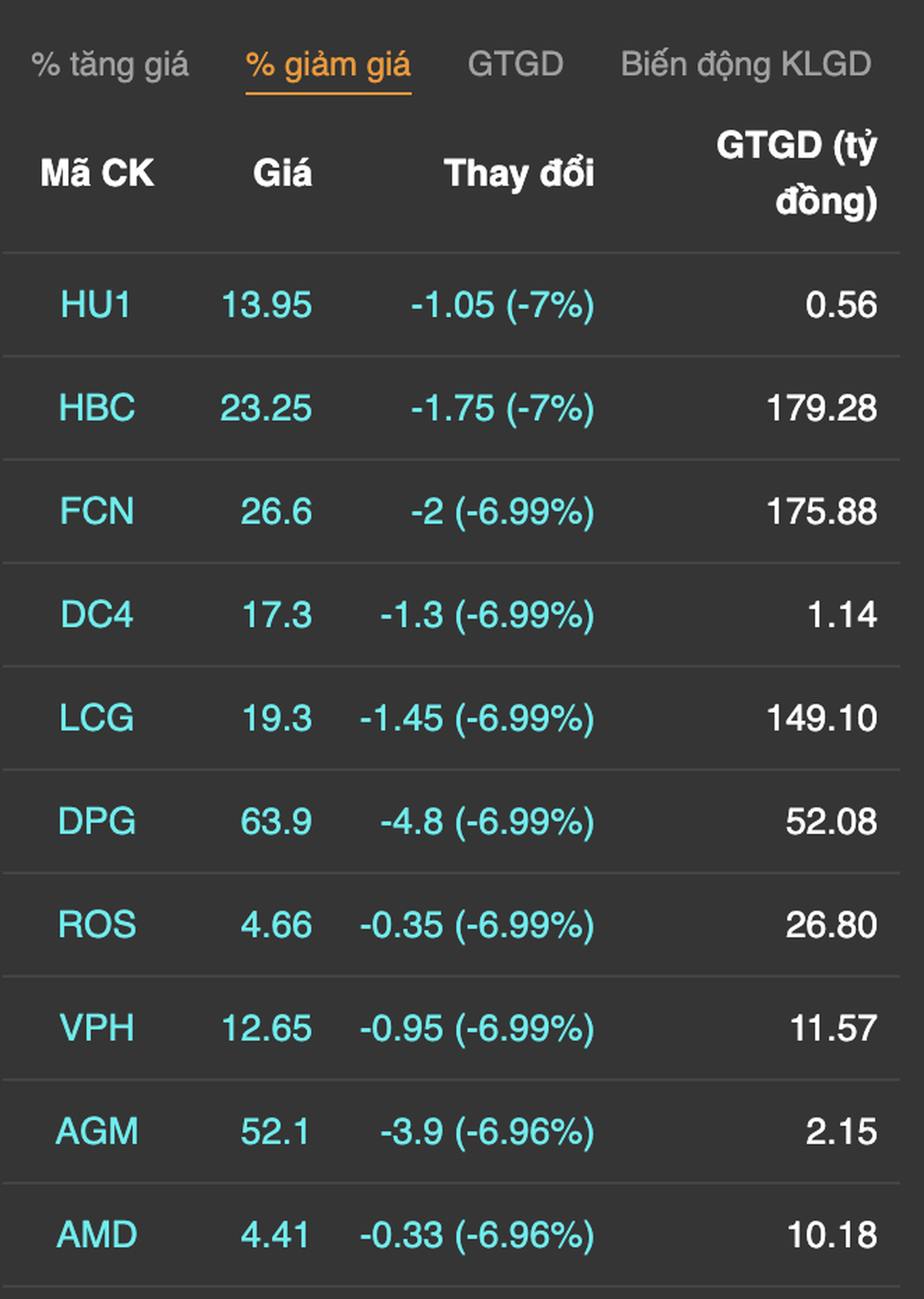Sort by the Giá column header

282,174
